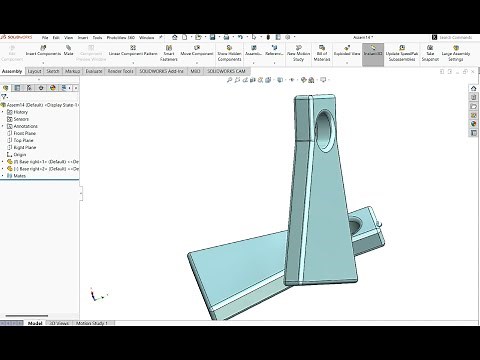Open the Reference Geometry tool
480x360 pixels.
274,51
